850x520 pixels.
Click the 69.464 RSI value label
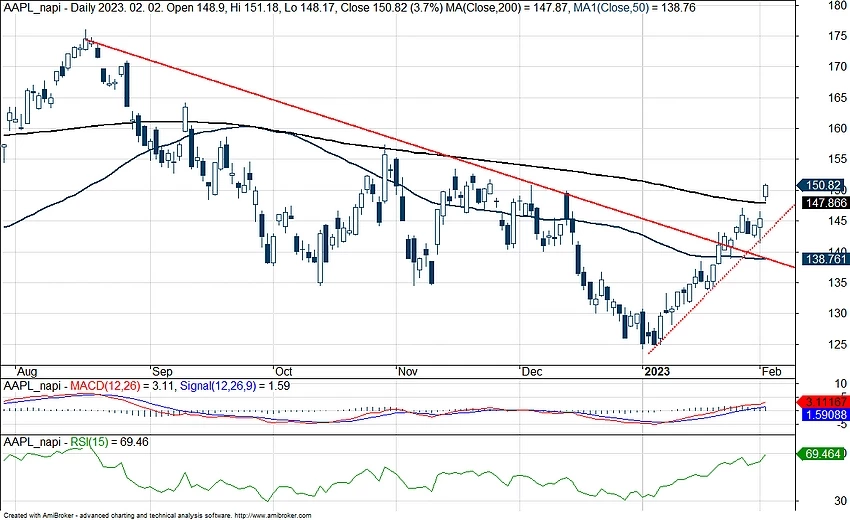coord(821,454)
